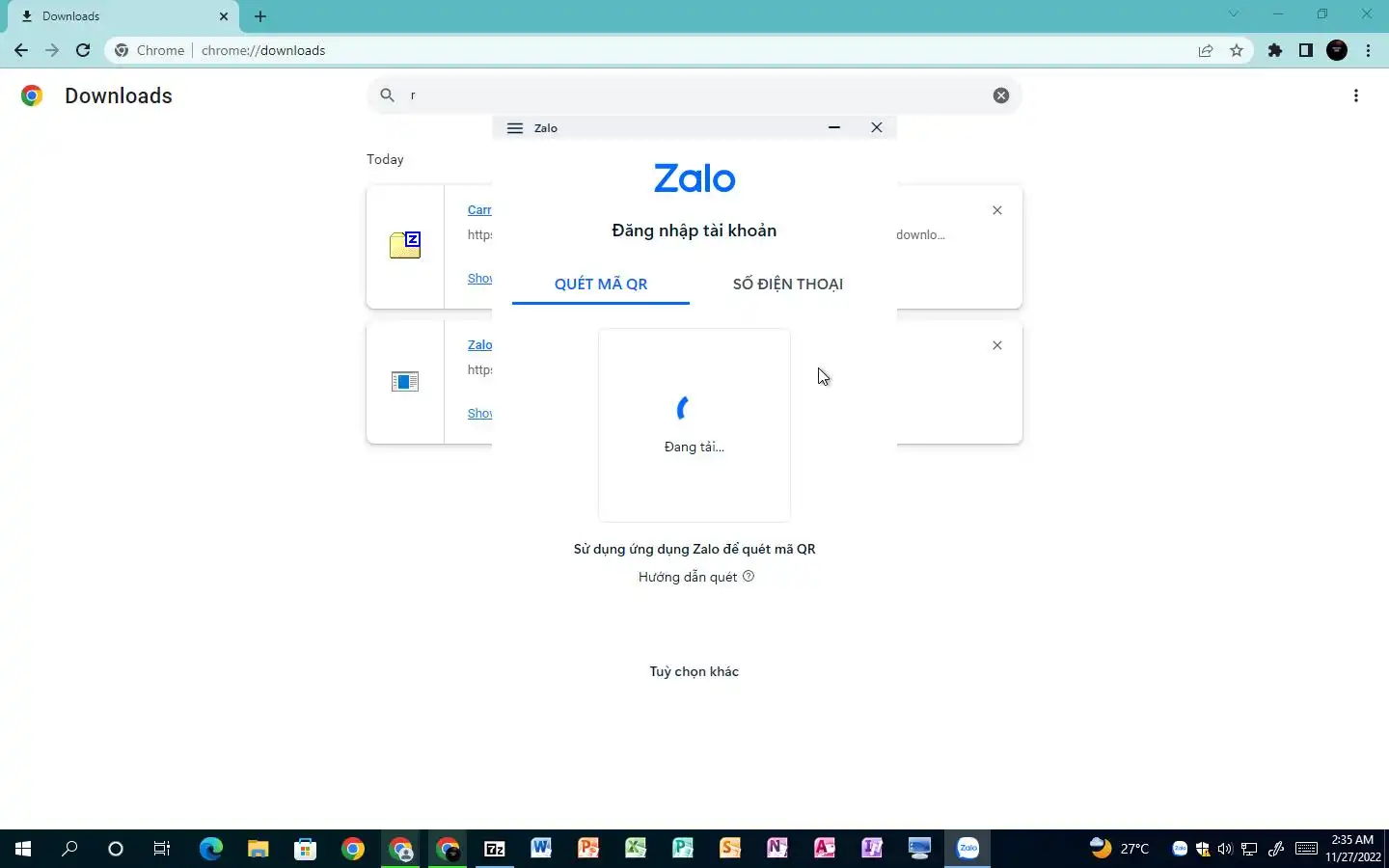Screen dimensions: 1389x868
Task: Open the Carr download file link
Action: [x=479, y=210]
